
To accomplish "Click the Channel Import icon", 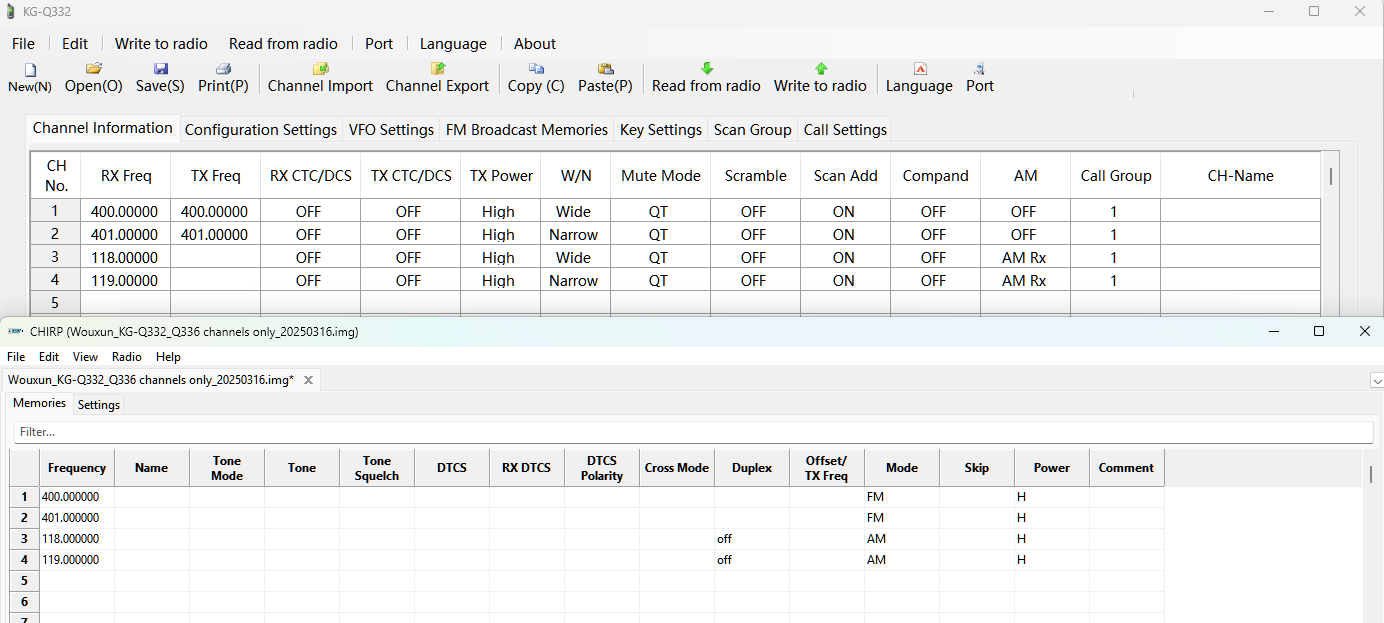I will [x=320, y=69].
